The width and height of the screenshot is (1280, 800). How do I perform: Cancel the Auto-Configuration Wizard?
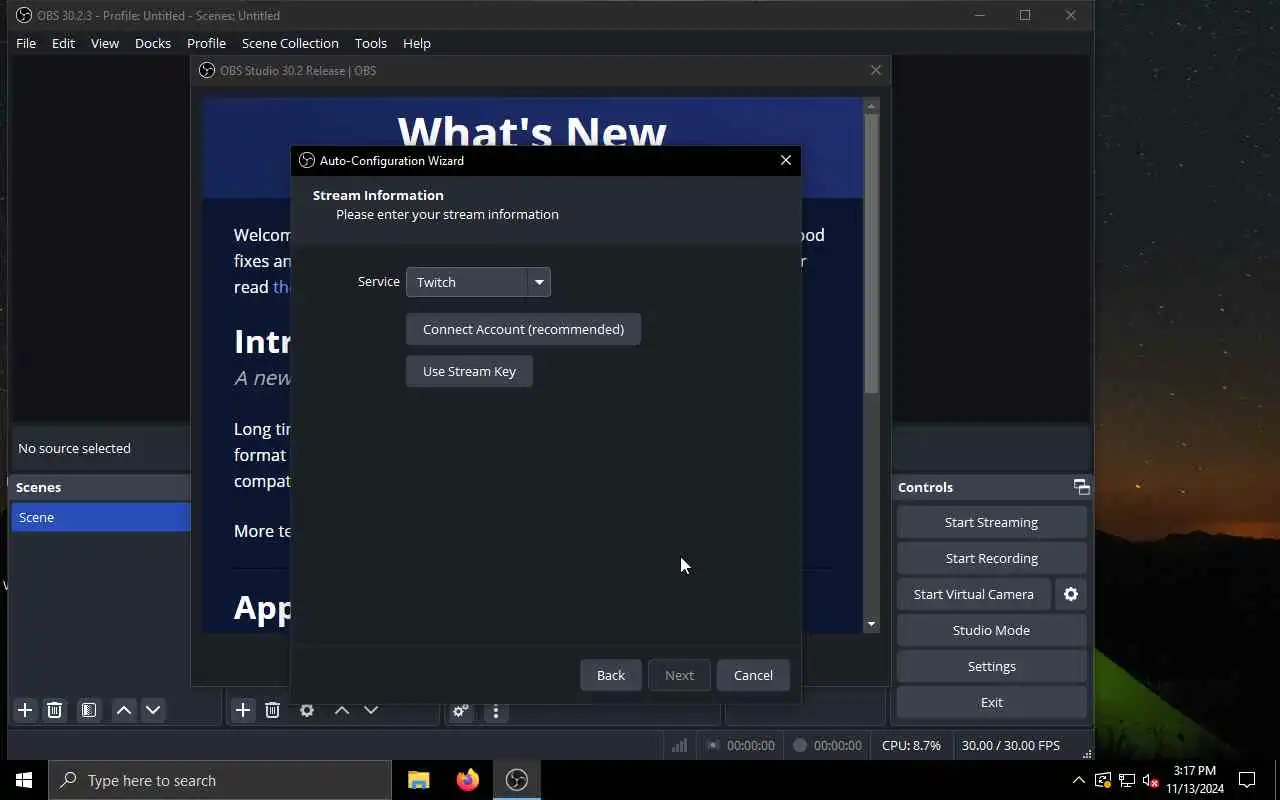[x=753, y=675]
